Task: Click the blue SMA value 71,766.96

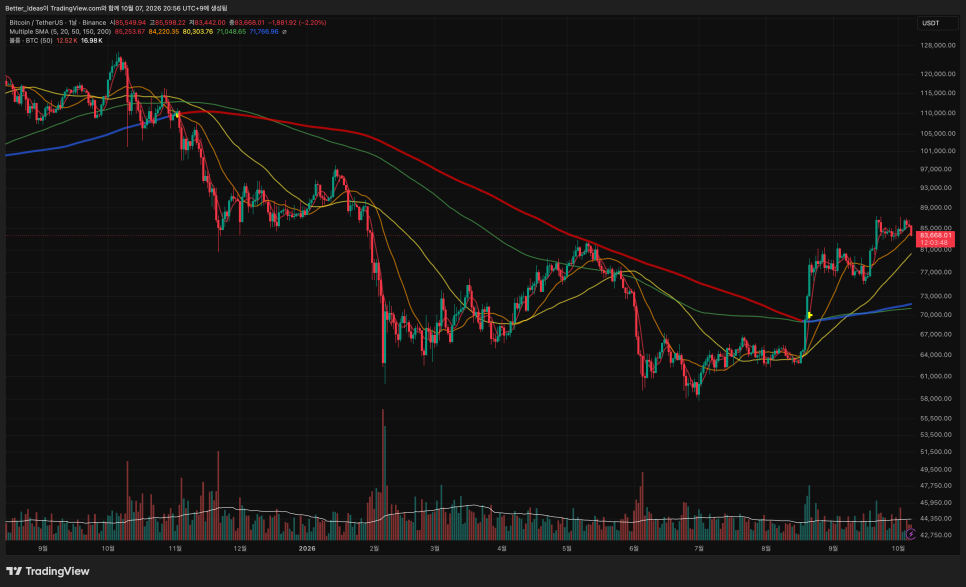Action: click(x=264, y=31)
